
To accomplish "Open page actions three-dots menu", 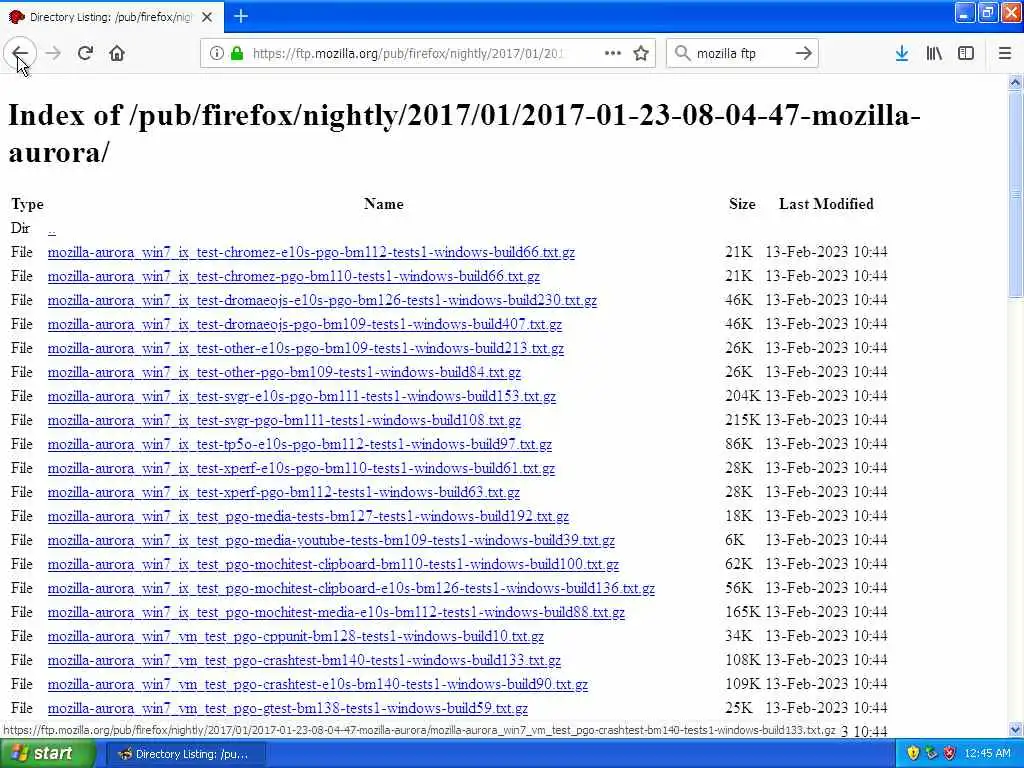I will [613, 53].
